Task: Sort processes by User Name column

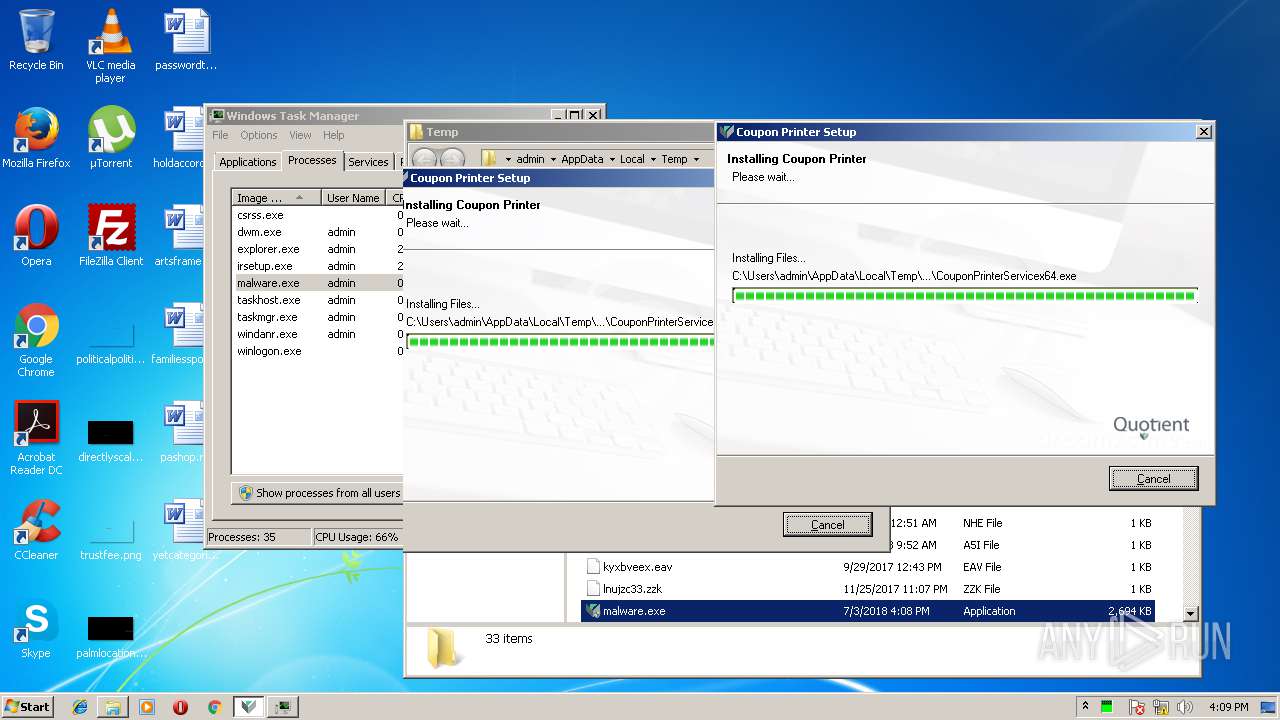Action: tap(353, 198)
